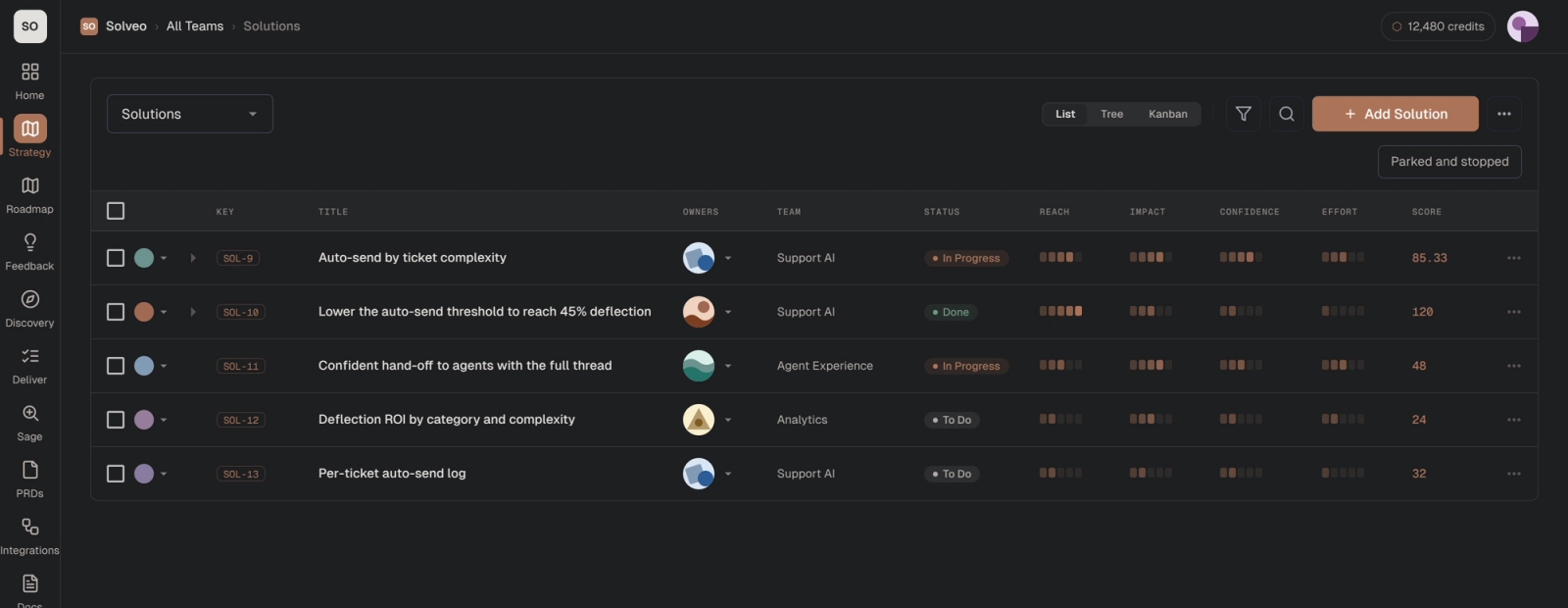Expand the SOL-10 row children
The image size is (1568, 608).
coord(193,312)
